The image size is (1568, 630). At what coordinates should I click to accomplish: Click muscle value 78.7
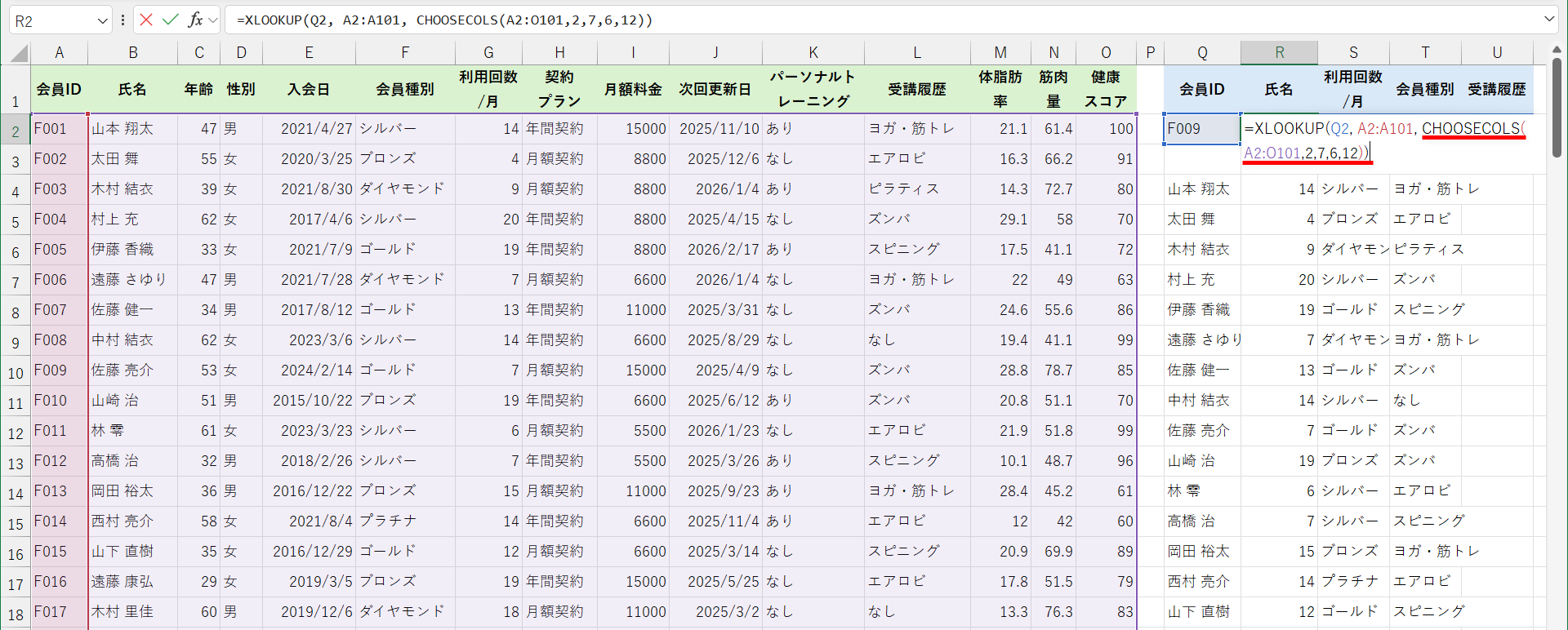(x=1058, y=370)
